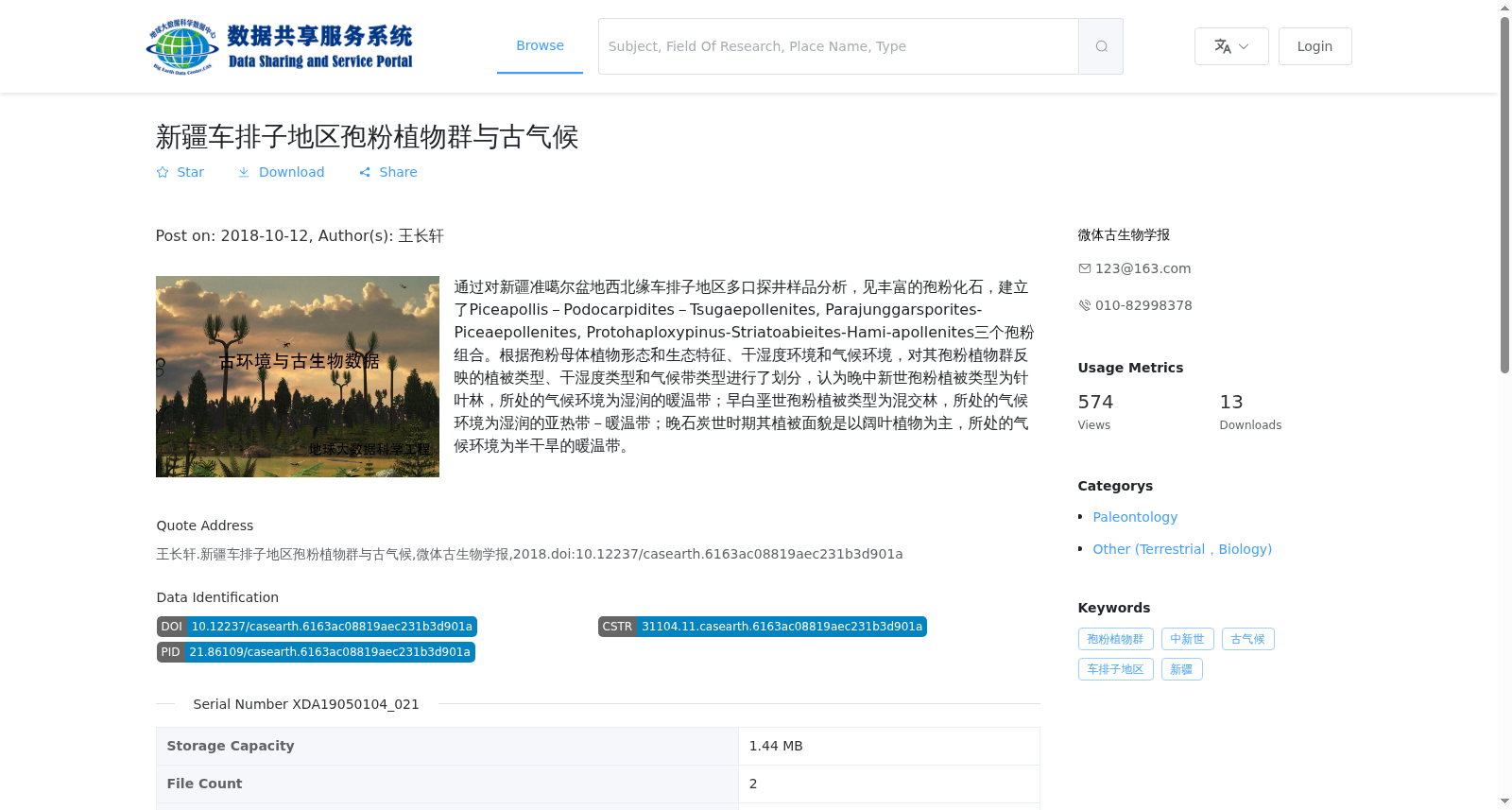Click the 新疆 keyword tag
This screenshot has height=810, width=1512.
click(1181, 669)
